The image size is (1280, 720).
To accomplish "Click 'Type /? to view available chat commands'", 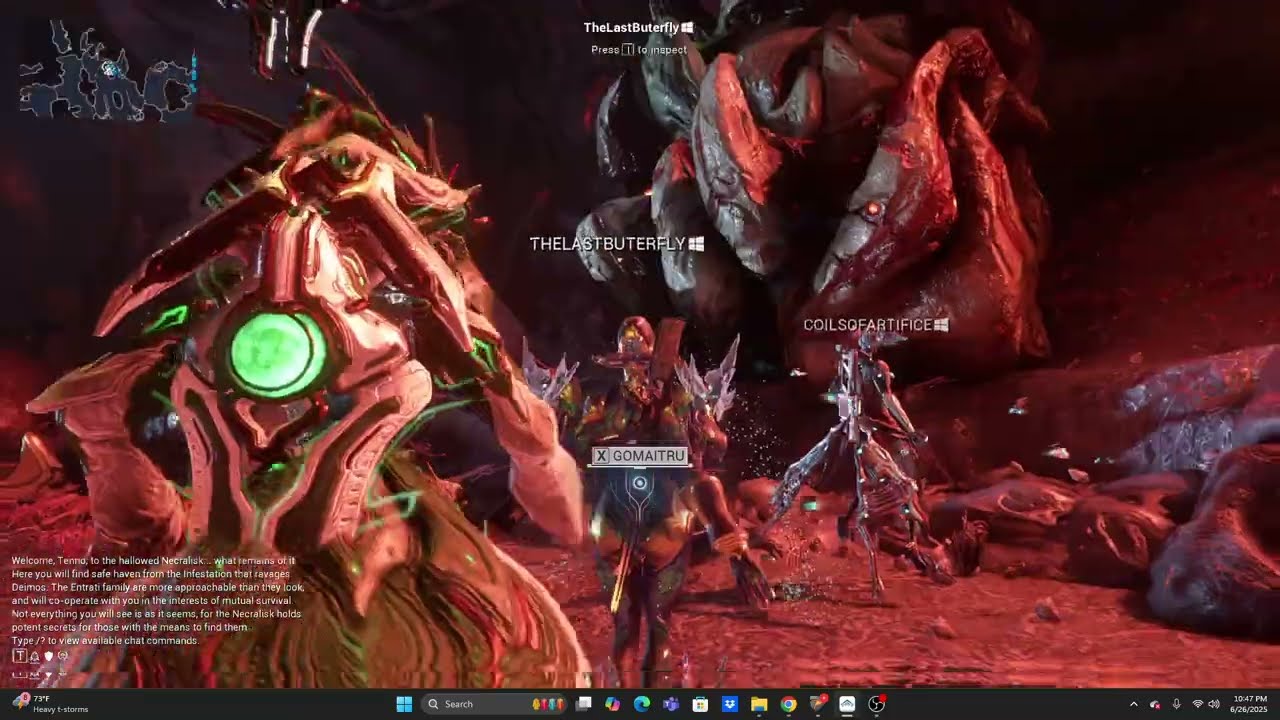I will click(x=105, y=640).
